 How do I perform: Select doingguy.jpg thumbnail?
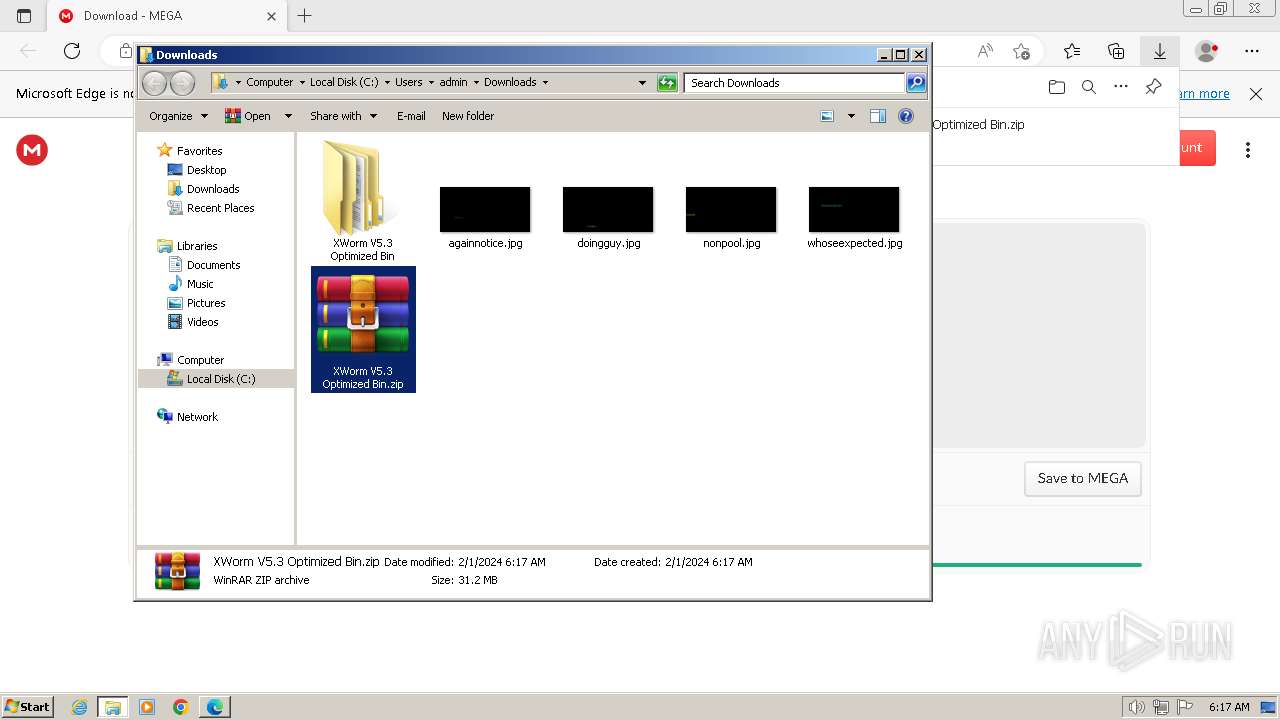point(608,217)
